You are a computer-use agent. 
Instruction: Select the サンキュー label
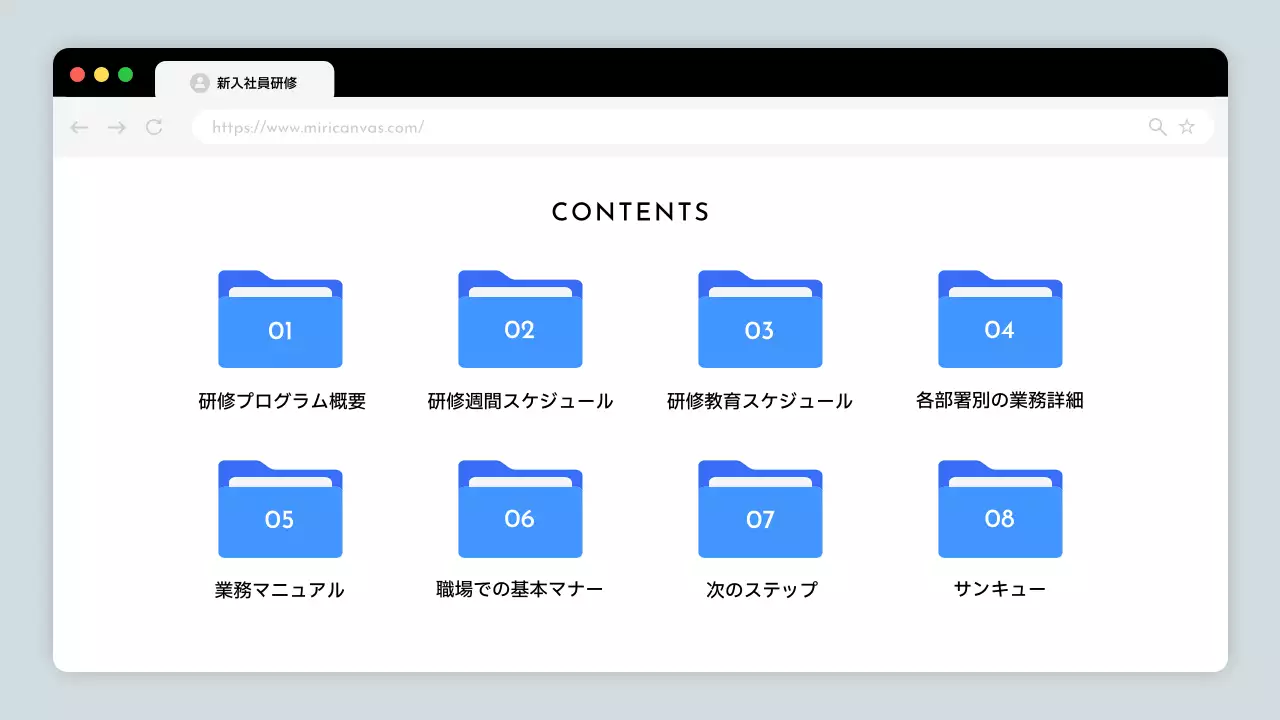(x=1000, y=589)
